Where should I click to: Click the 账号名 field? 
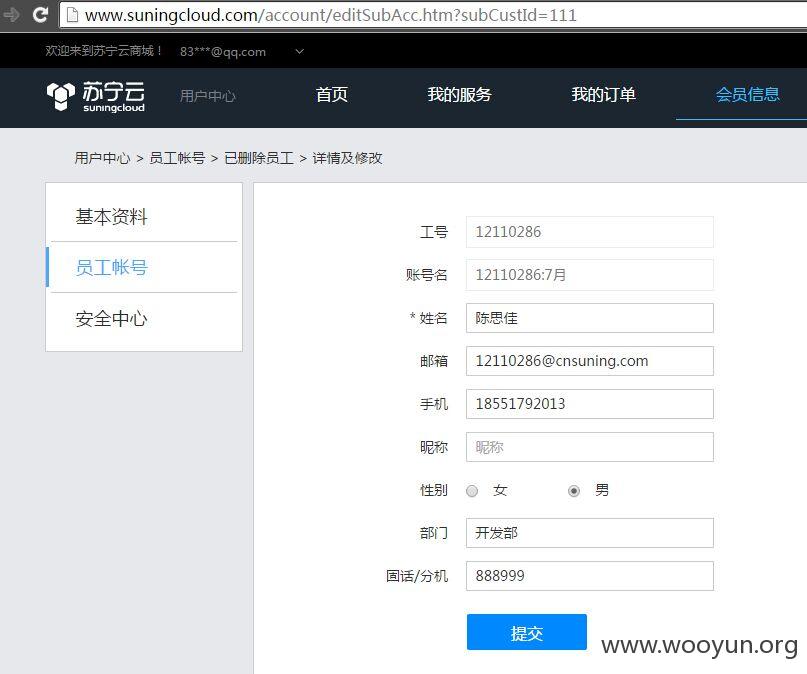[x=590, y=275]
